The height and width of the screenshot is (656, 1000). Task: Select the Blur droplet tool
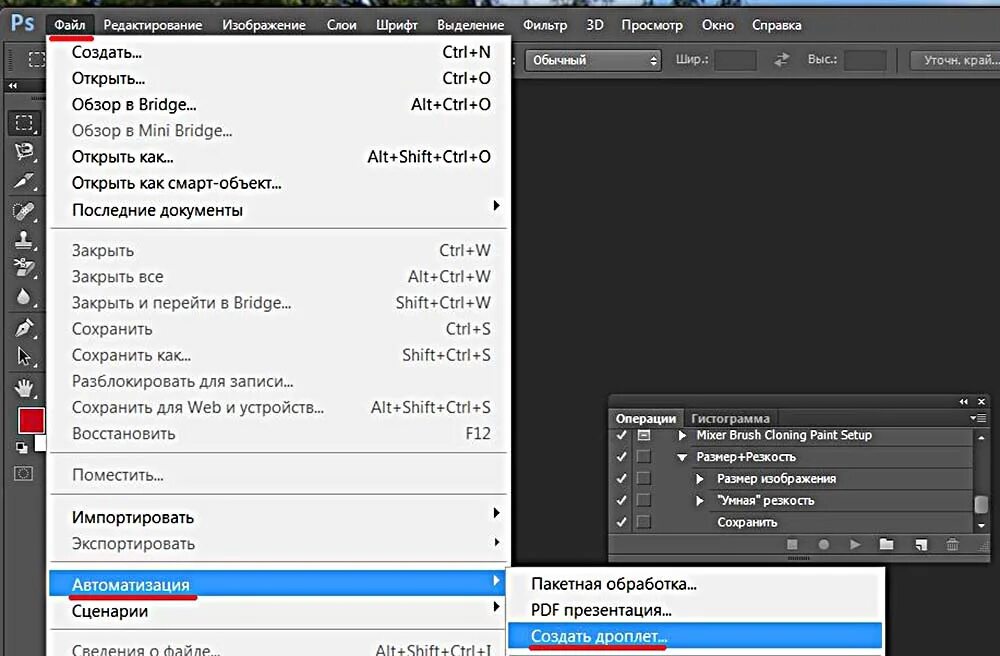coord(24,297)
